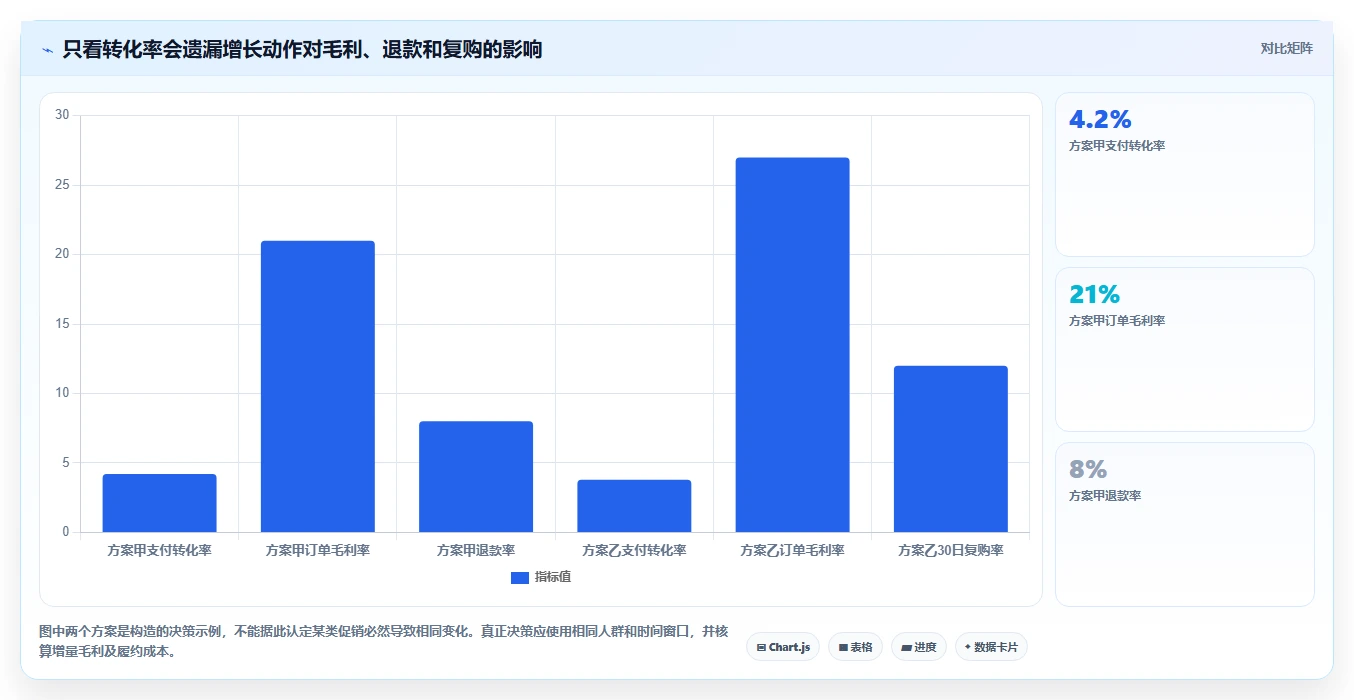Select the 方案甲订单毛利率 bar
1354x700 pixels.
point(318,386)
